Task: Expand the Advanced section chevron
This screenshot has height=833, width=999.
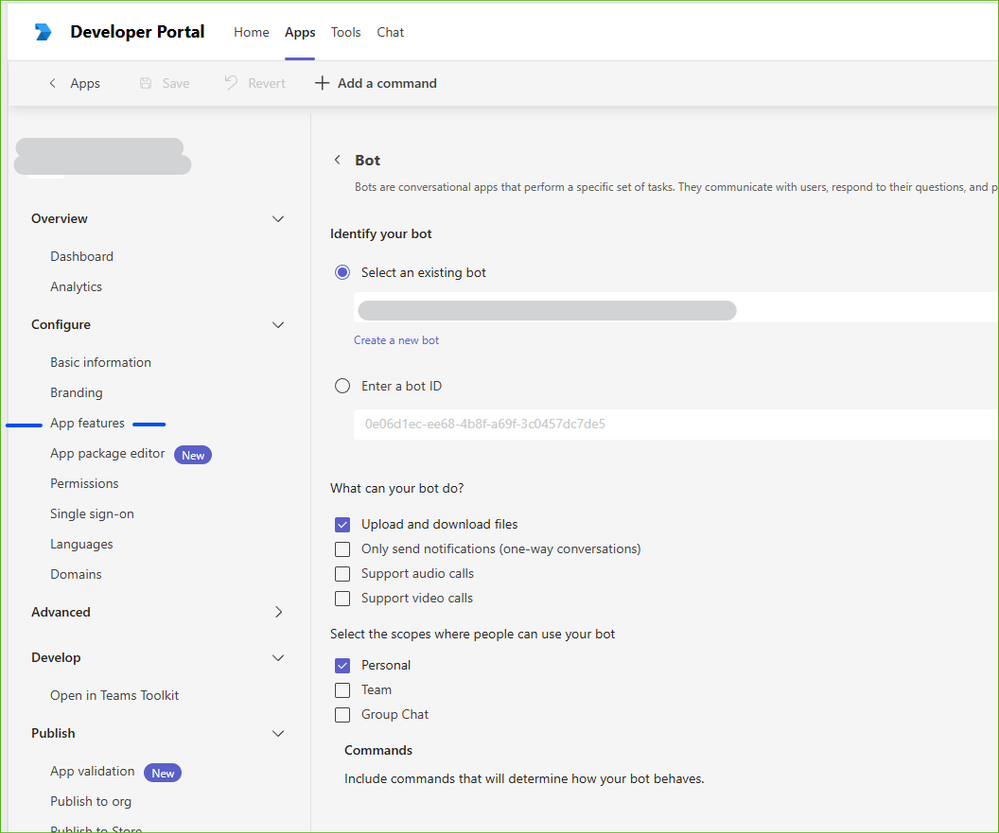Action: [278, 612]
